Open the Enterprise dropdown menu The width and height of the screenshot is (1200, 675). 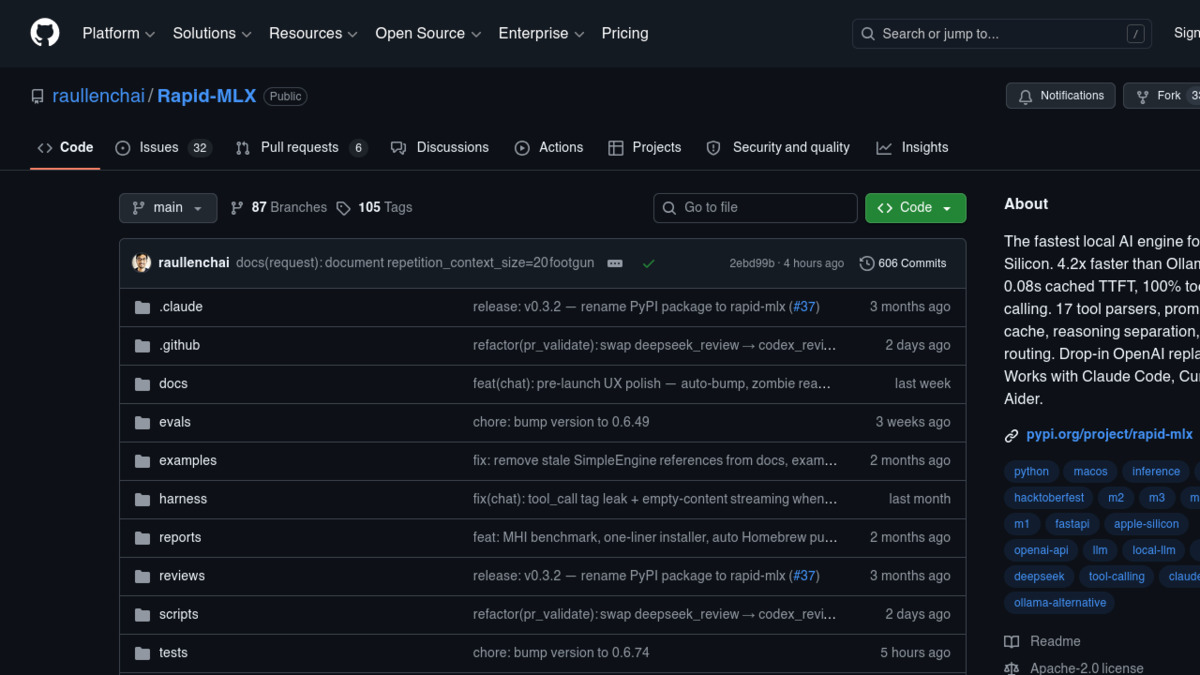pyautogui.click(x=543, y=33)
